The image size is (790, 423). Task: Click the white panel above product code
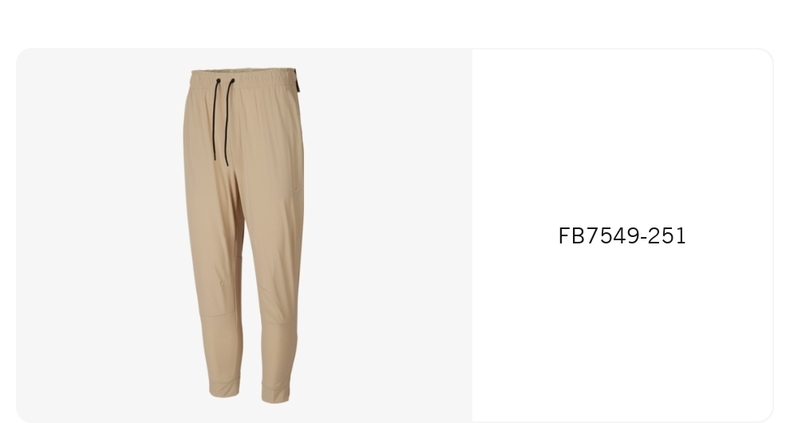(622, 136)
